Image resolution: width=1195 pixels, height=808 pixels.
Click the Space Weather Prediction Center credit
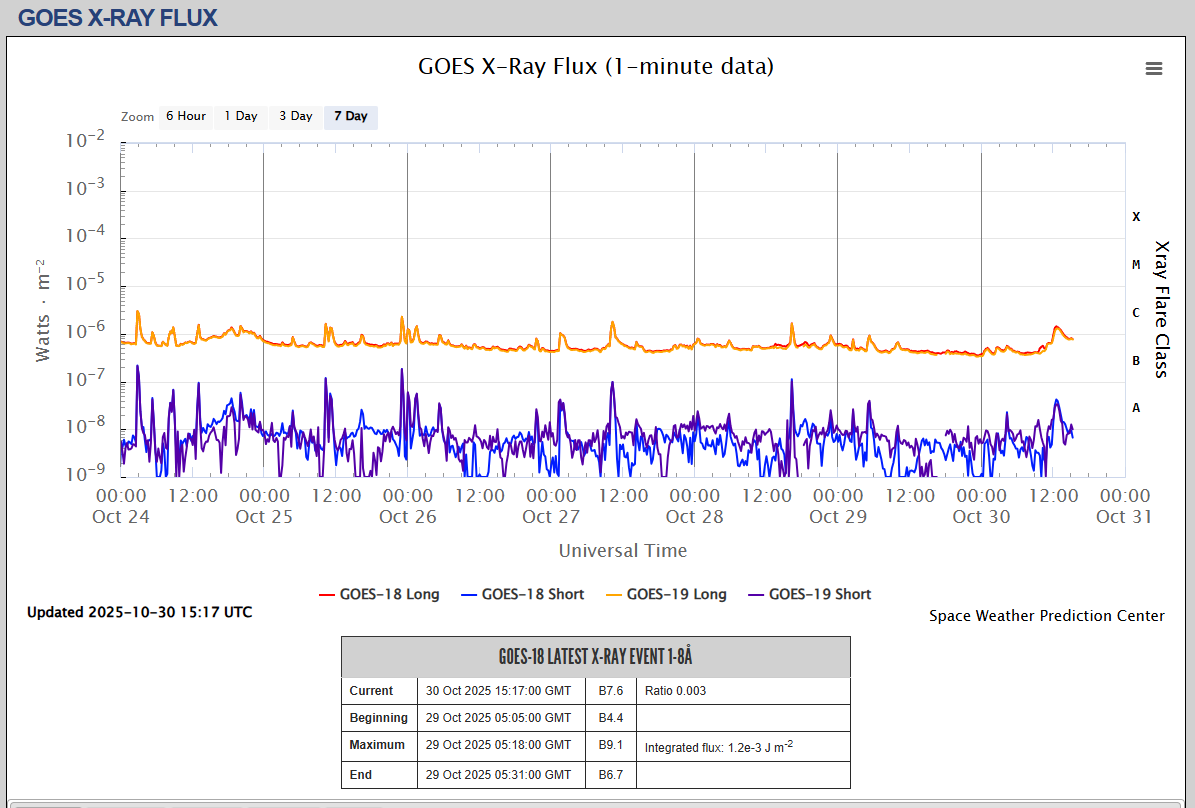tap(1046, 616)
